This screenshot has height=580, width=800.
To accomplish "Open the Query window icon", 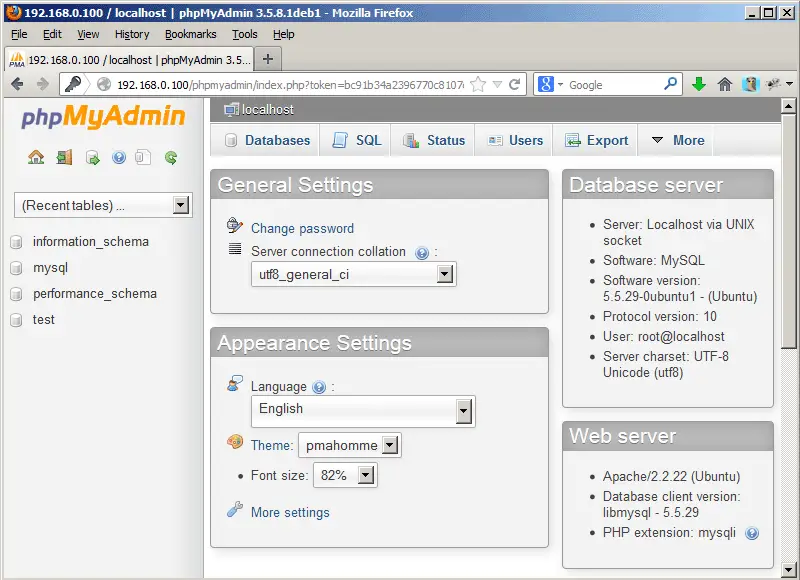I will tap(92, 157).
